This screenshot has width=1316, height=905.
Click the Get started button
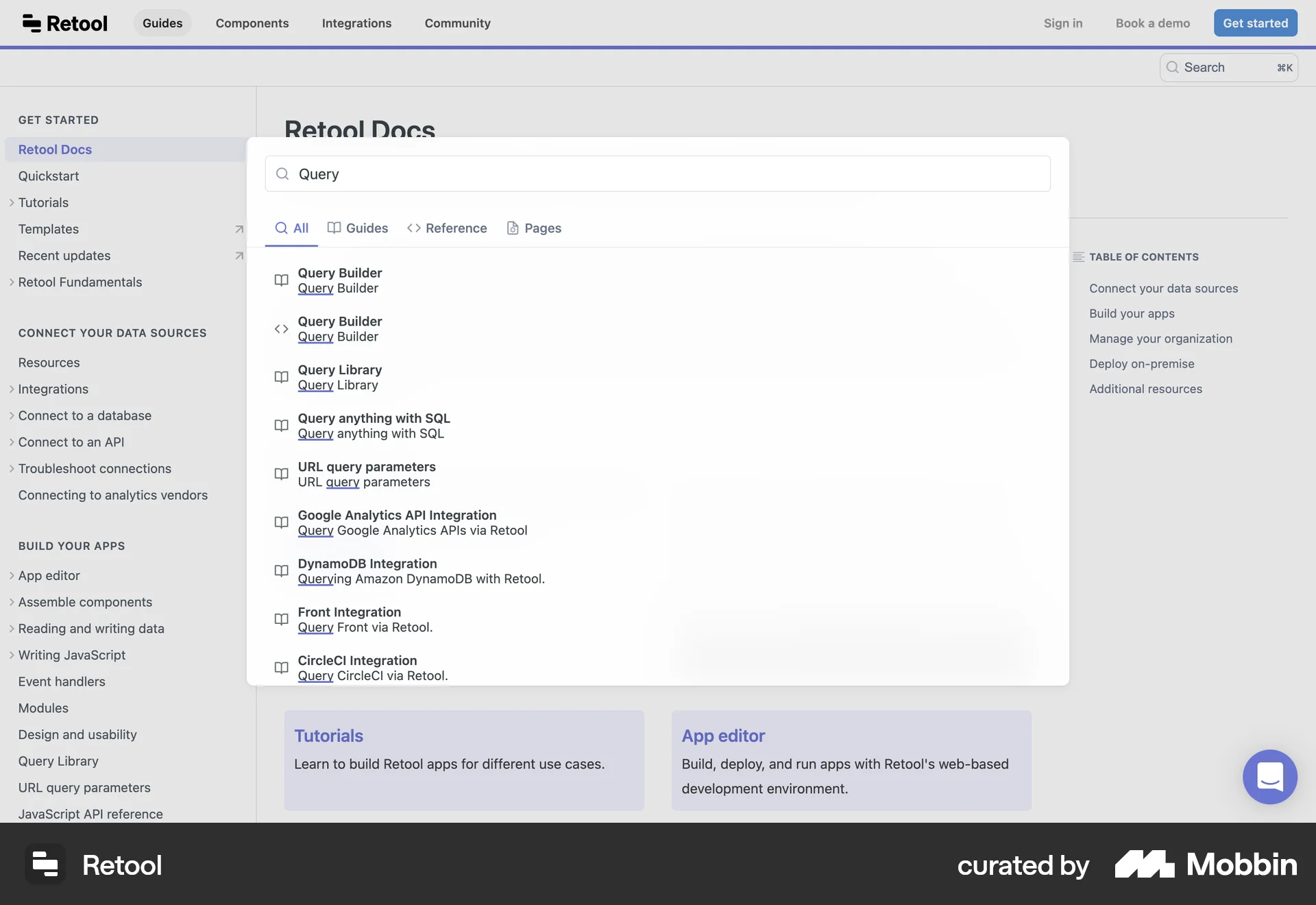point(1254,23)
